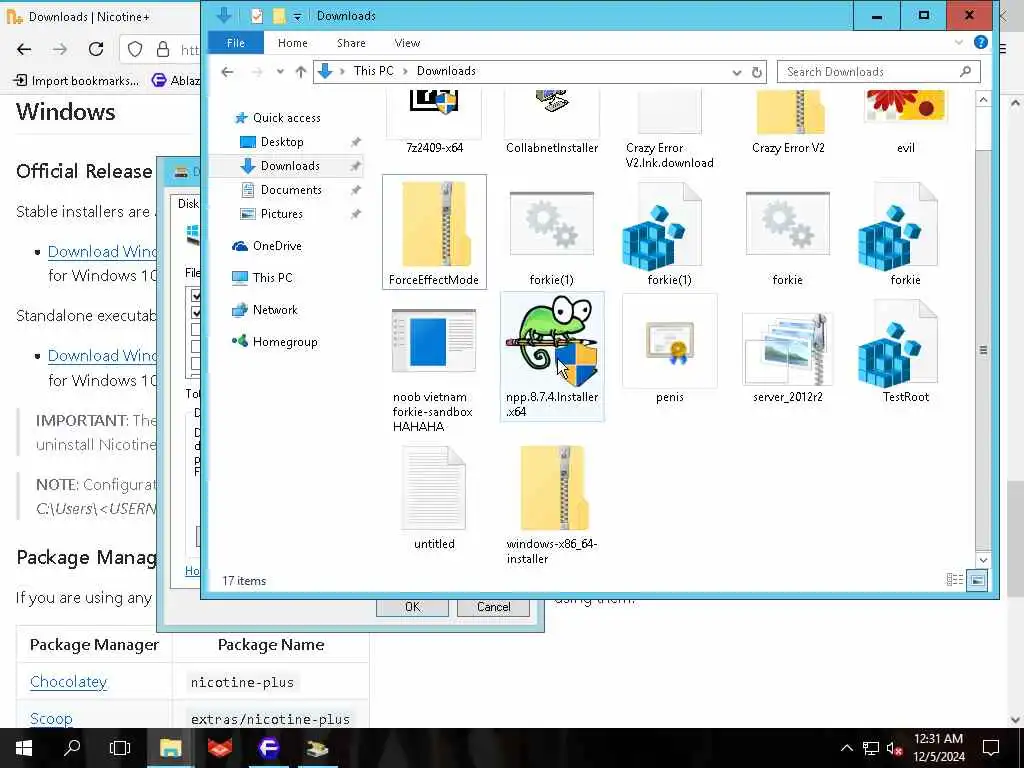The image size is (1024, 768).
Task: Open the Home ribbon tab
Action: [x=293, y=43]
